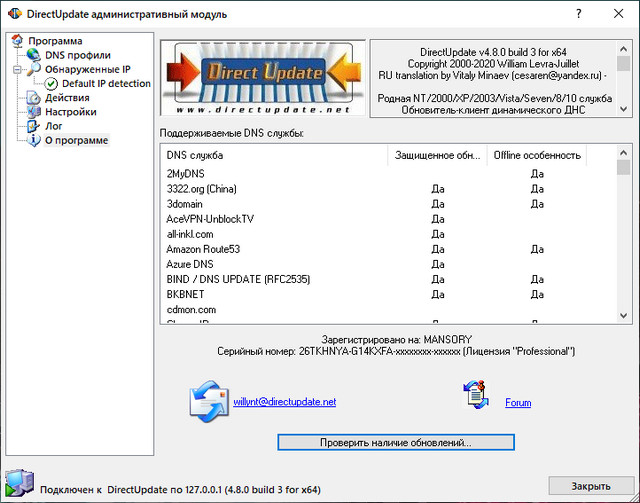Click the green checkmark icon for Default IP detection
The height and width of the screenshot is (503, 640).
point(51,84)
